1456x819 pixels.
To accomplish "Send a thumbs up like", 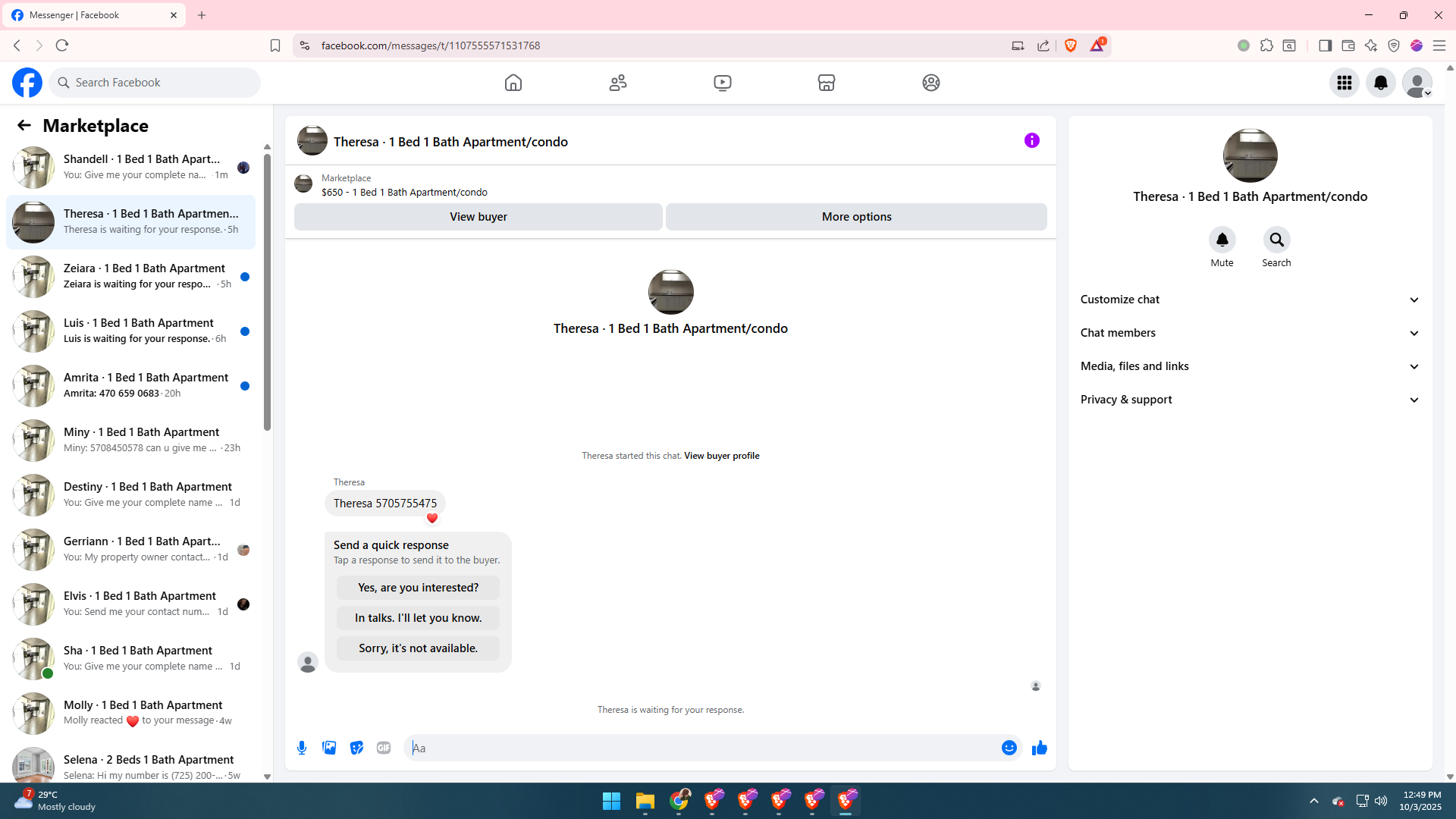I will click(1039, 748).
